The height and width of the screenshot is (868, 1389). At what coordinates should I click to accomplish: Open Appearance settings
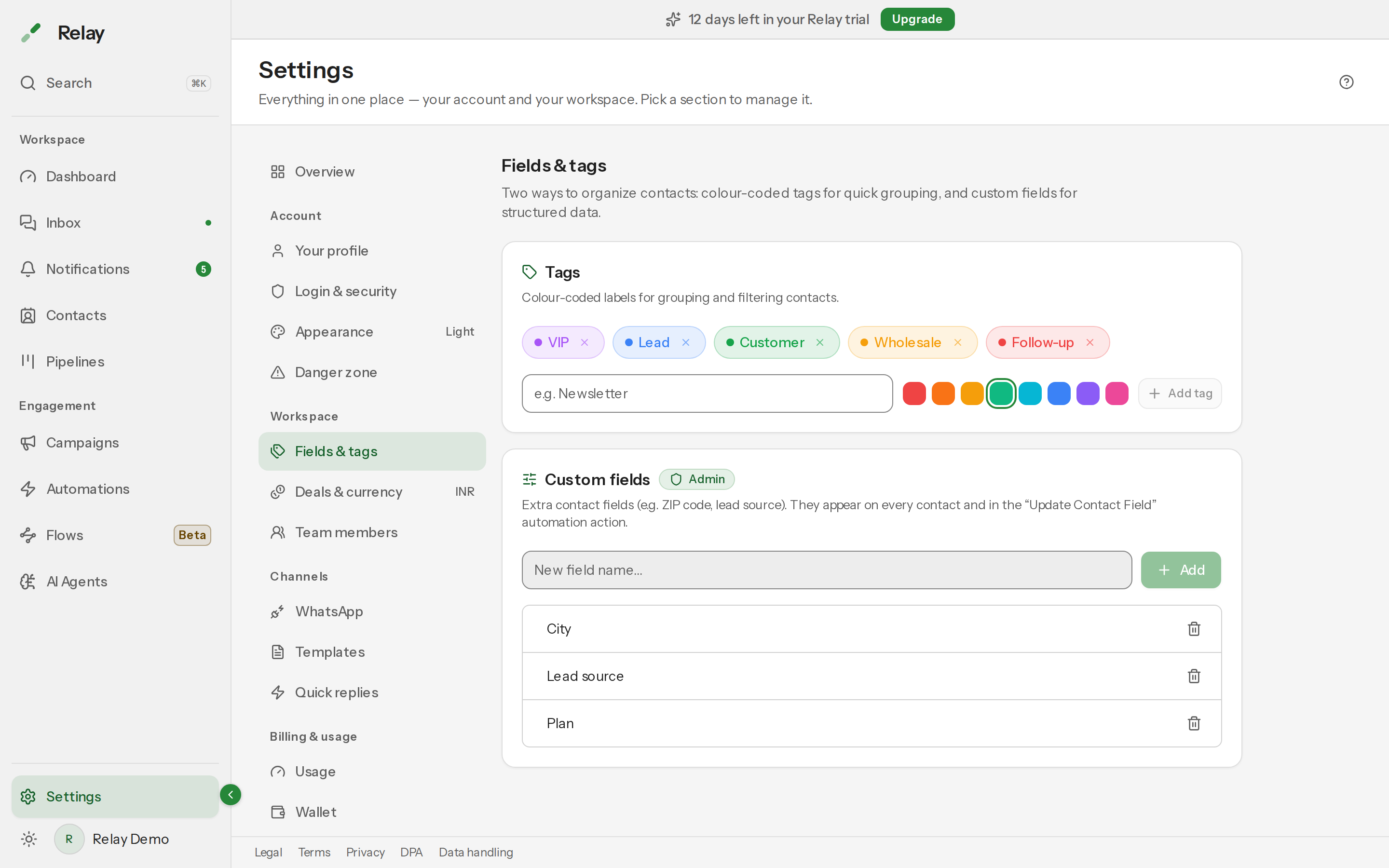click(372, 332)
